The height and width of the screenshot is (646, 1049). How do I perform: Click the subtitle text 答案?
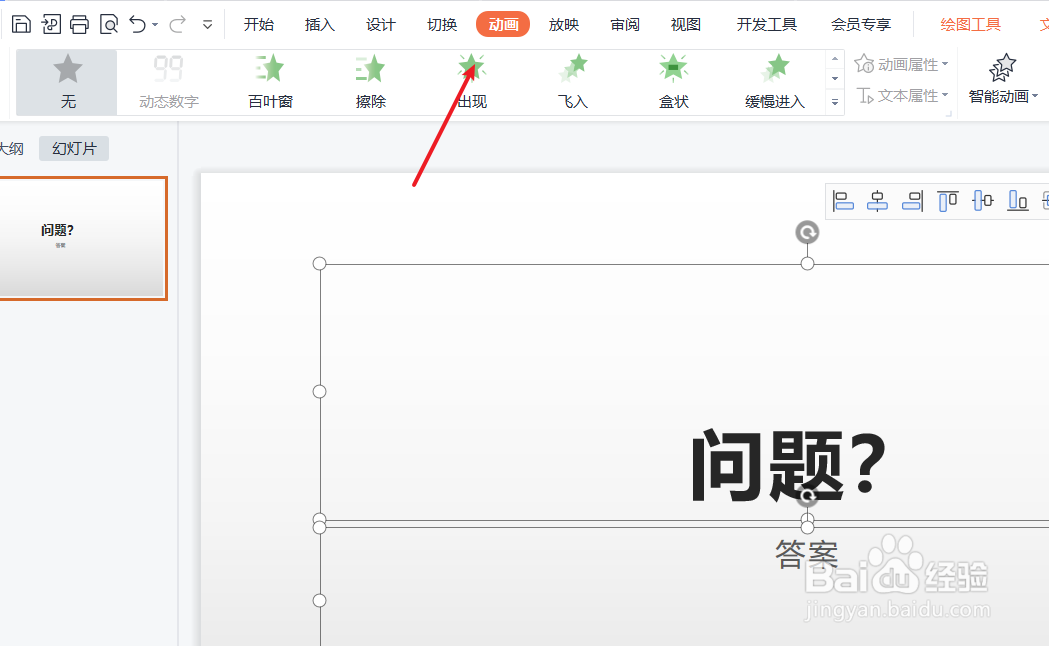[807, 554]
